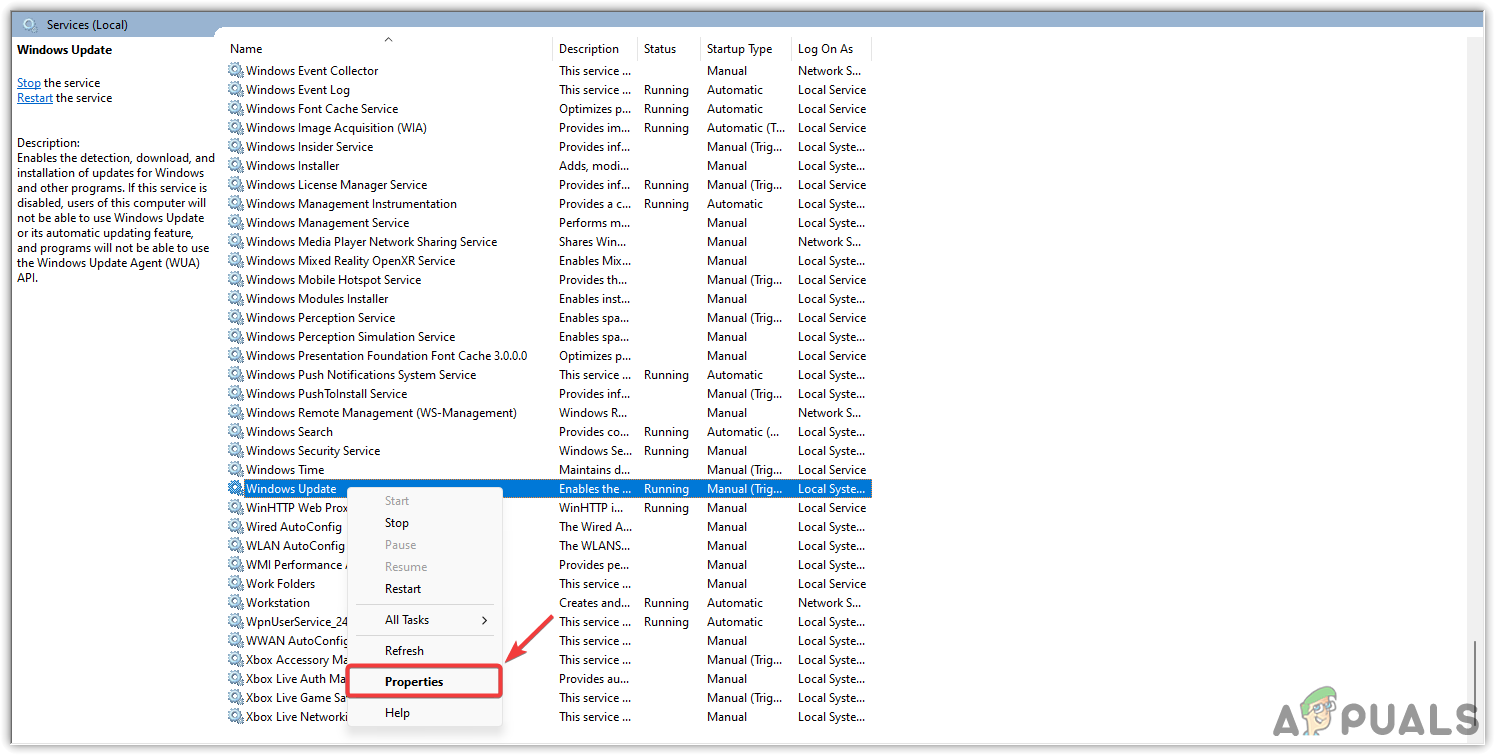Click the Windows PushToInstall Service icon

236,394
